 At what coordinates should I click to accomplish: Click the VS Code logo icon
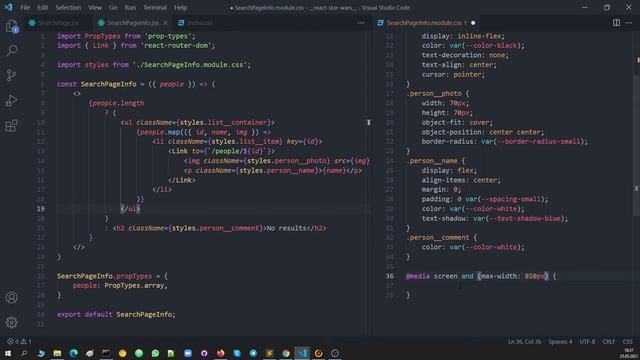[x=8, y=7]
